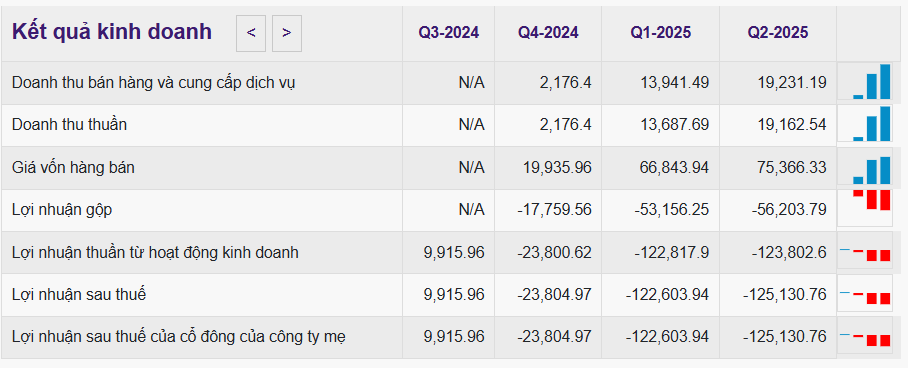The image size is (908, 368).
Task: Click the Giá vốn hàng bán row label
Action: tap(74, 168)
